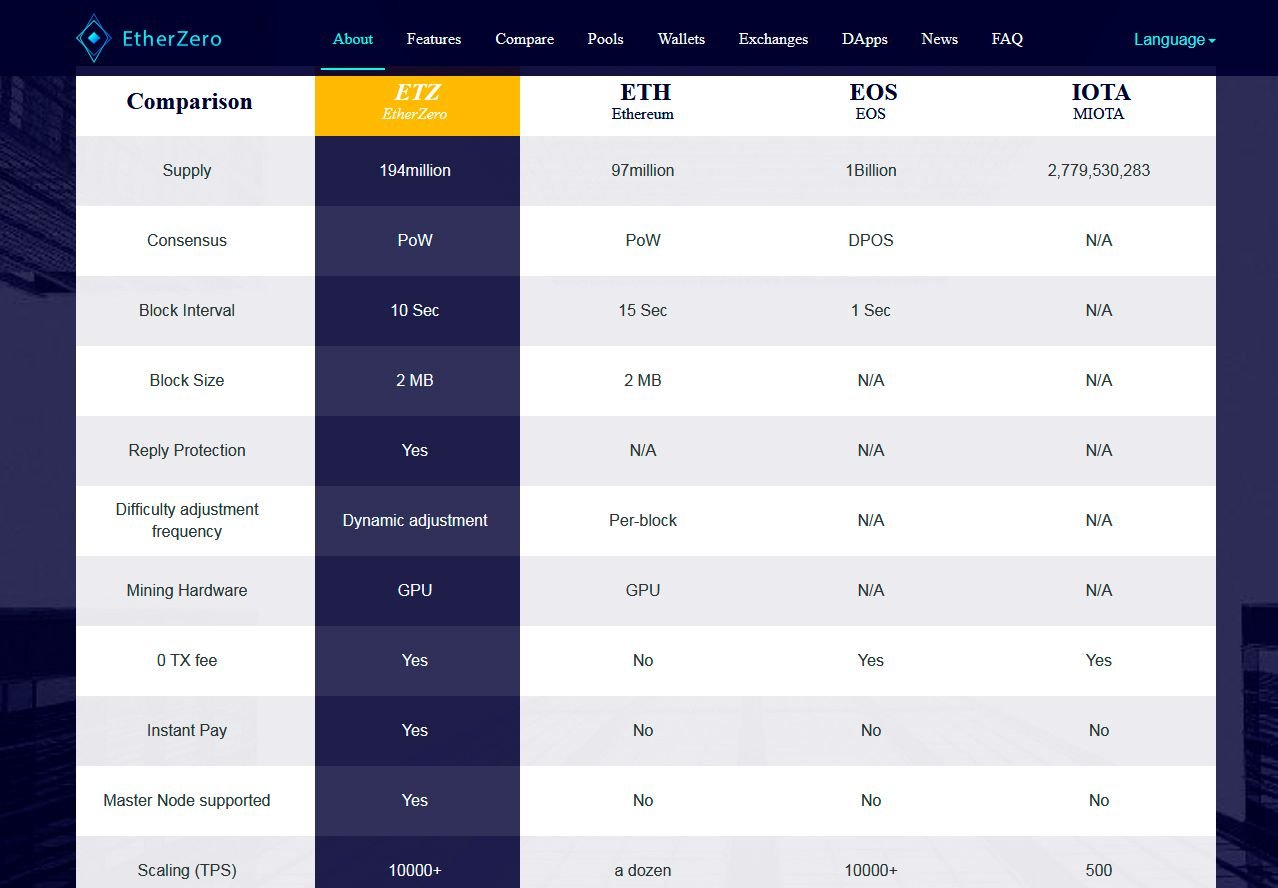Navigate to Pools
This screenshot has width=1278, height=888.
pyautogui.click(x=606, y=39)
